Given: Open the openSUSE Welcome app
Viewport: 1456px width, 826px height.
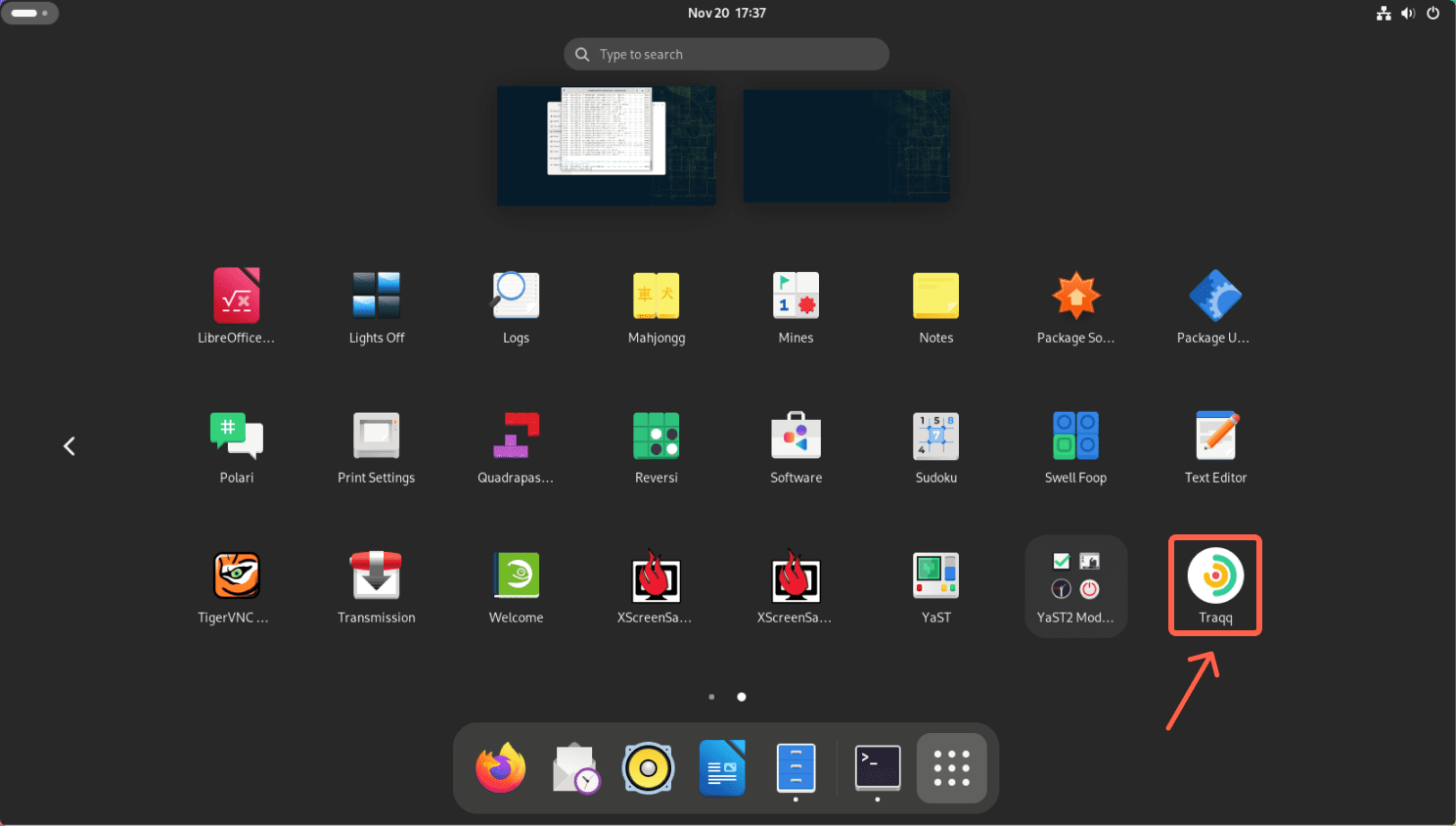Looking at the screenshot, I should click(x=516, y=575).
